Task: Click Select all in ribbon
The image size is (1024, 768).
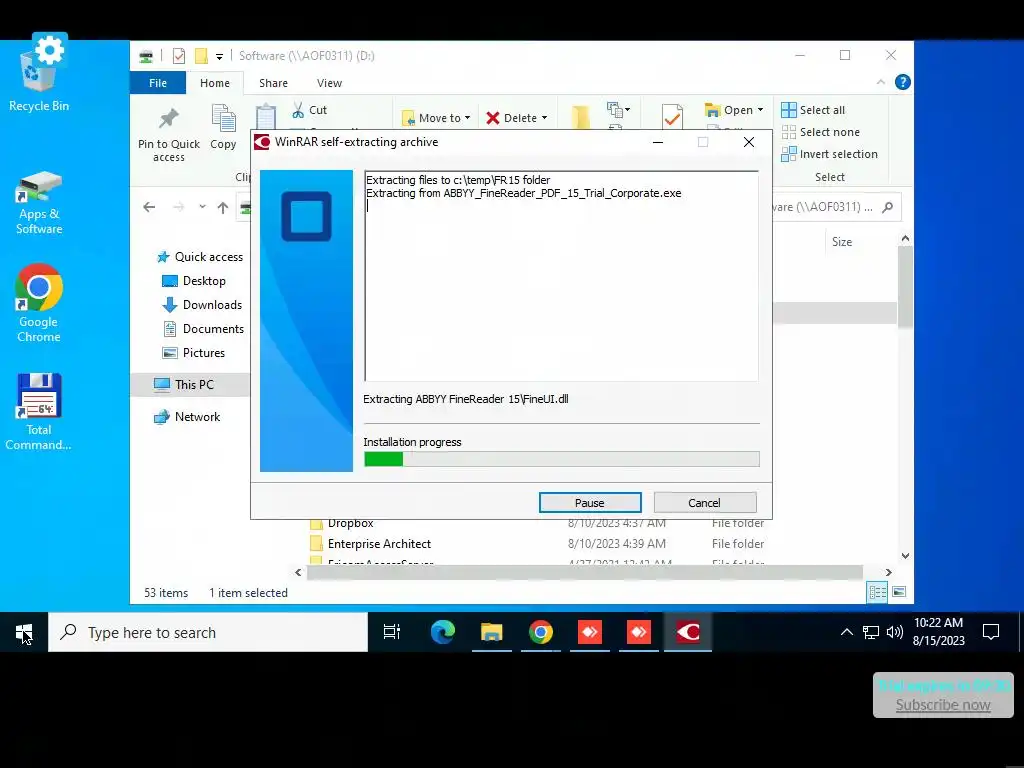Action: pos(813,110)
